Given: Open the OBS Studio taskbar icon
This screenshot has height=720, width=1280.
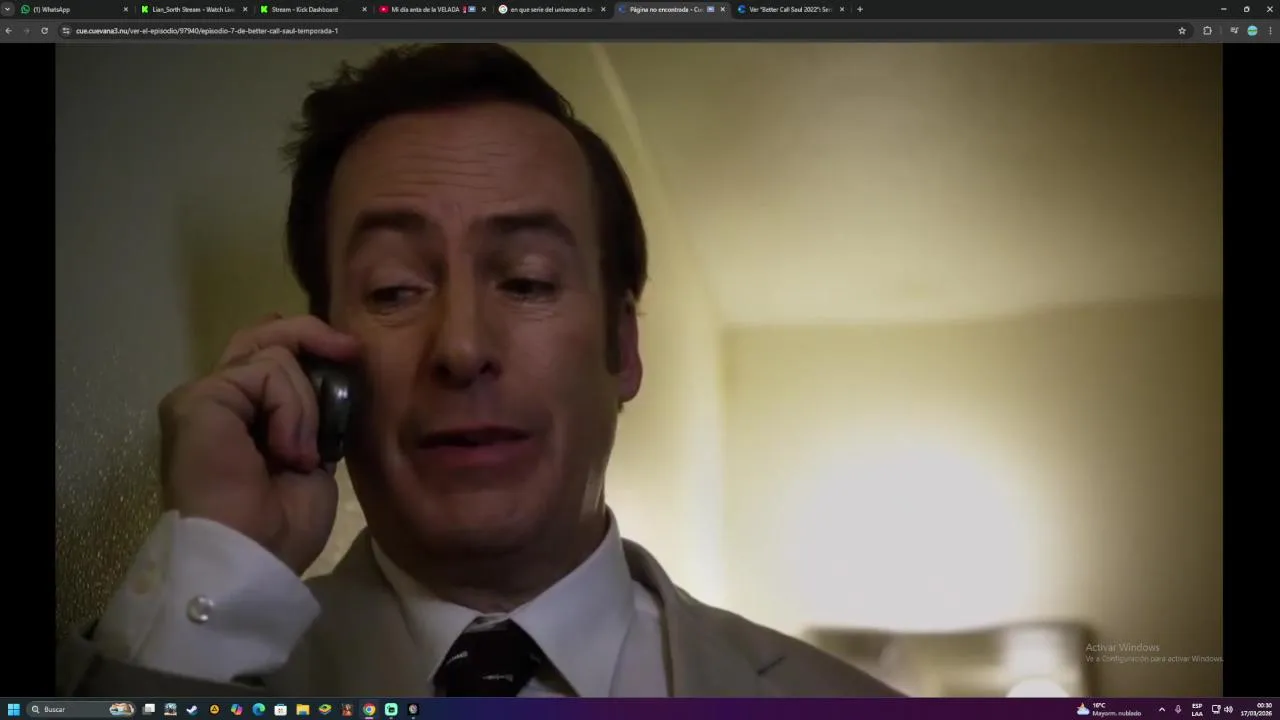Looking at the screenshot, I should click(413, 709).
